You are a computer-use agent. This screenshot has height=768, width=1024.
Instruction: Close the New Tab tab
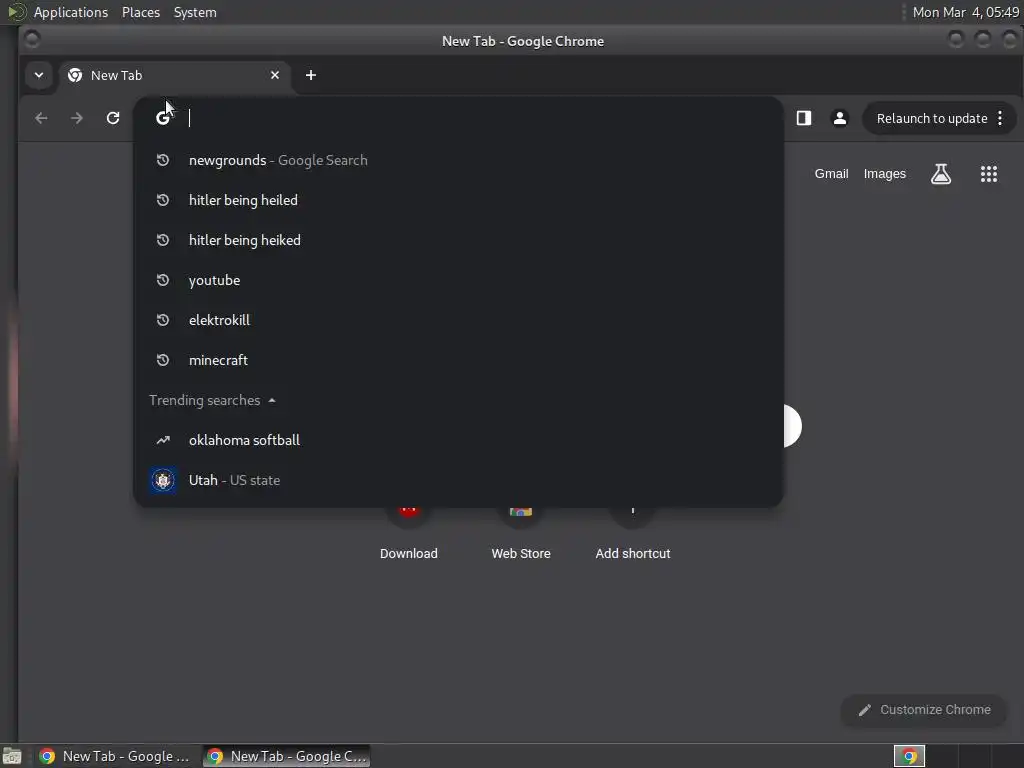[x=275, y=75]
